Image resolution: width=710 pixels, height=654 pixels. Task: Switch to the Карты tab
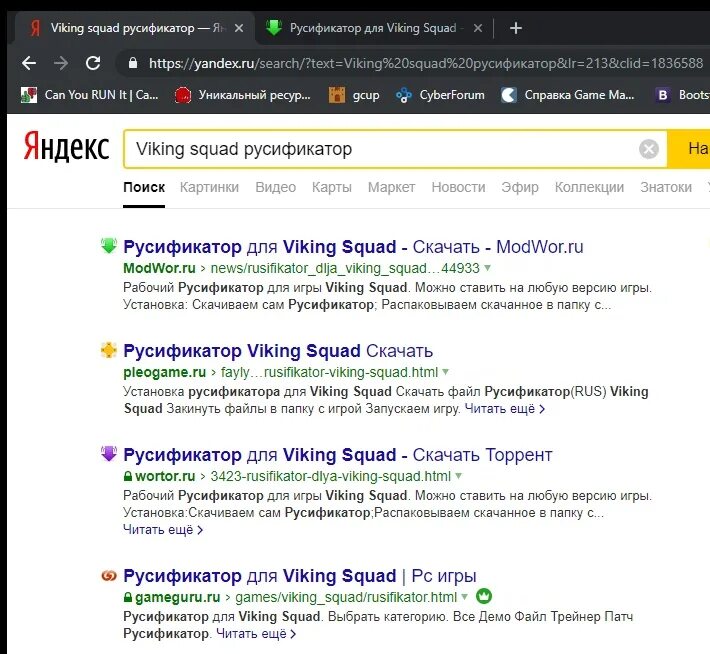click(x=331, y=187)
